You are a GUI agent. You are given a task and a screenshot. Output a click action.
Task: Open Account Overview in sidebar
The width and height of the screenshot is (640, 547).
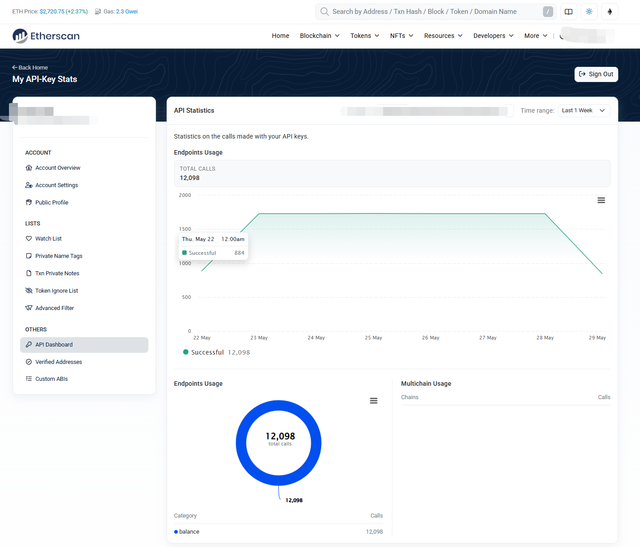(x=84, y=168)
